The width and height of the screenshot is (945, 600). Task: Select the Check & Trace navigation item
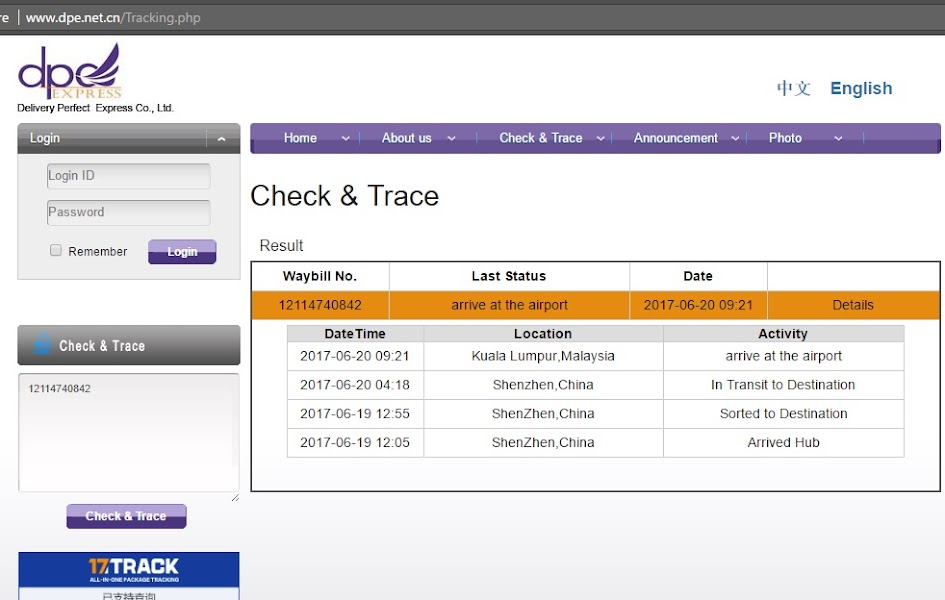point(541,138)
